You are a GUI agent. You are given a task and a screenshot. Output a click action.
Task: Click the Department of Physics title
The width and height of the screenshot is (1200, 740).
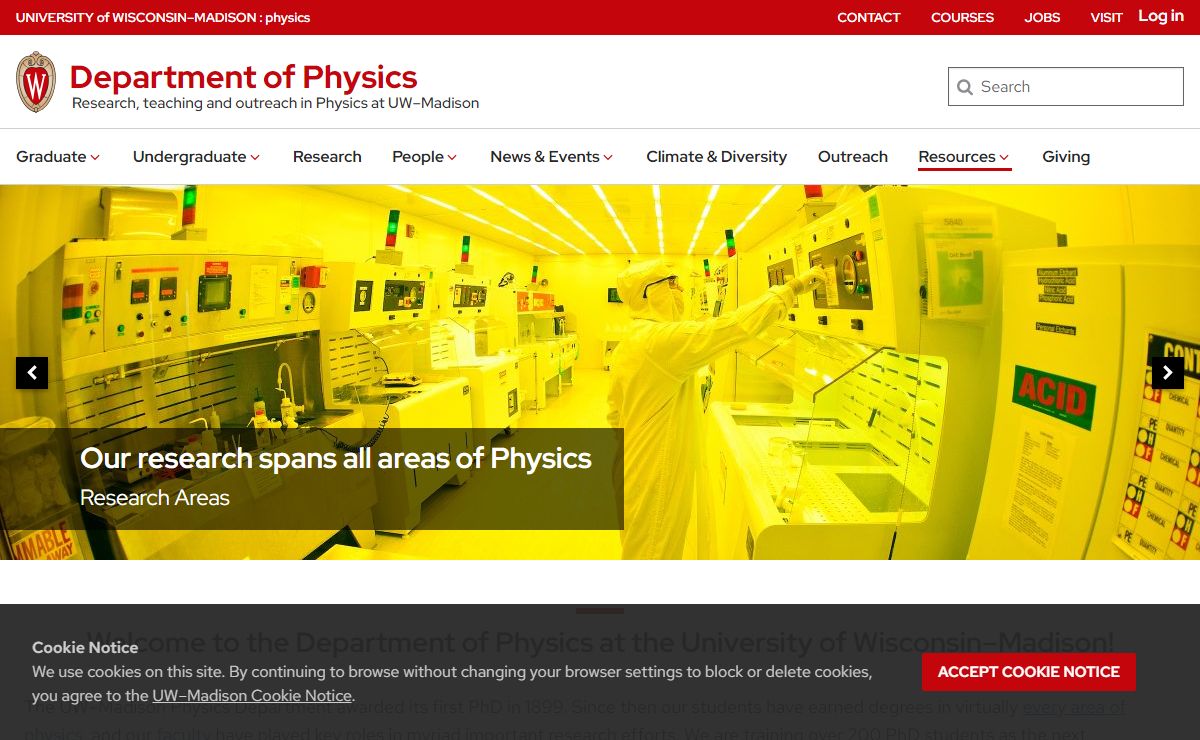tap(243, 77)
